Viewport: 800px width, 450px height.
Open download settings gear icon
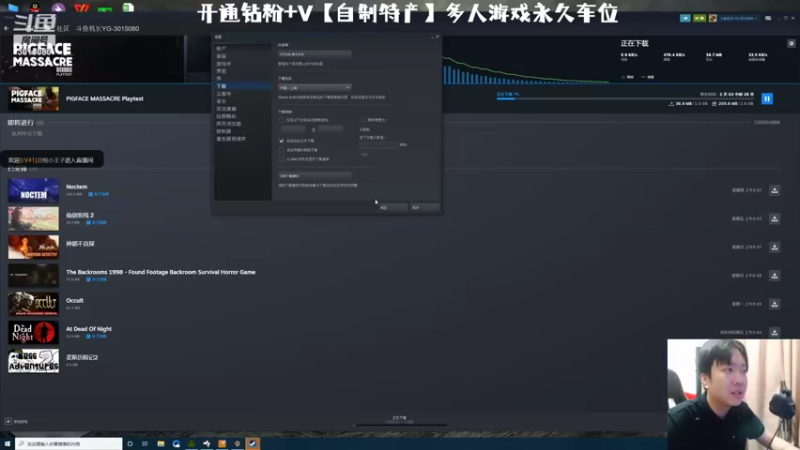791,43
